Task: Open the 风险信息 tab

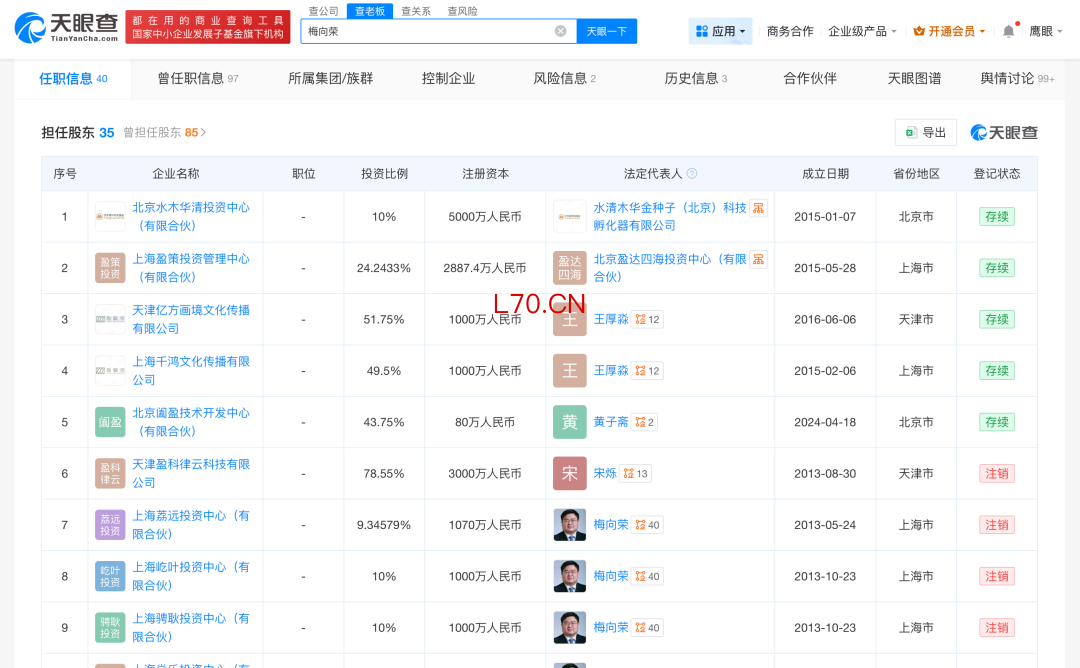Action: click(x=565, y=79)
